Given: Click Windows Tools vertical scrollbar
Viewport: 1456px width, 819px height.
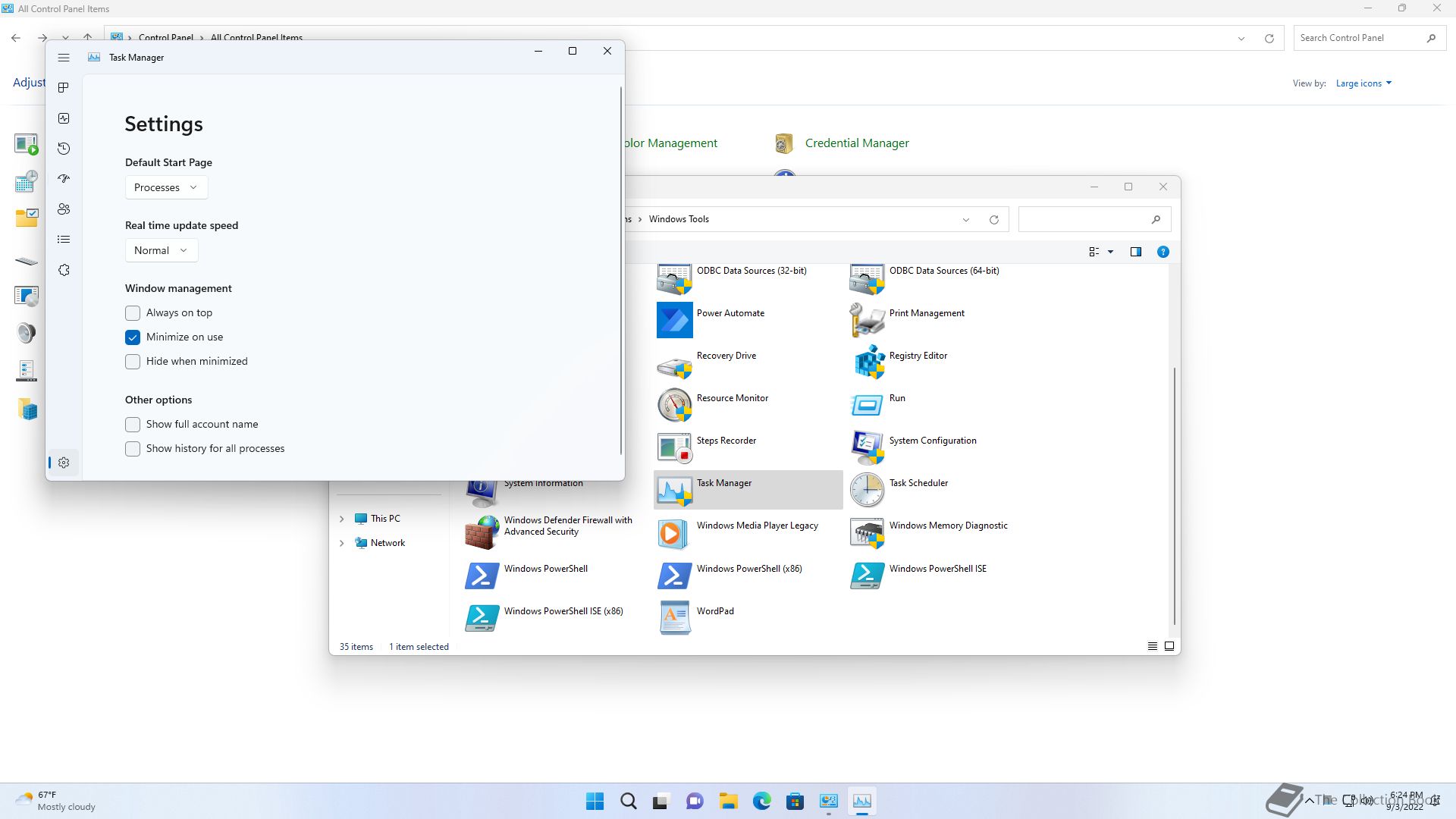Looking at the screenshot, I should 1174,497.
